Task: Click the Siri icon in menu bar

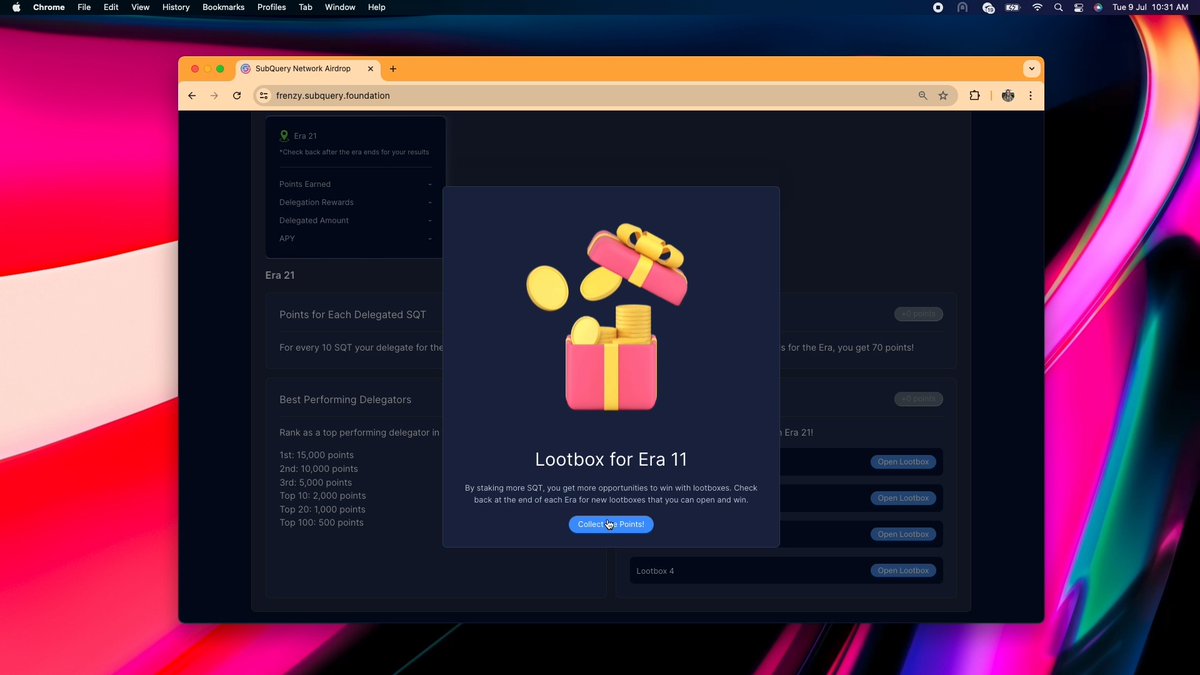Action: pyautogui.click(x=1098, y=7)
